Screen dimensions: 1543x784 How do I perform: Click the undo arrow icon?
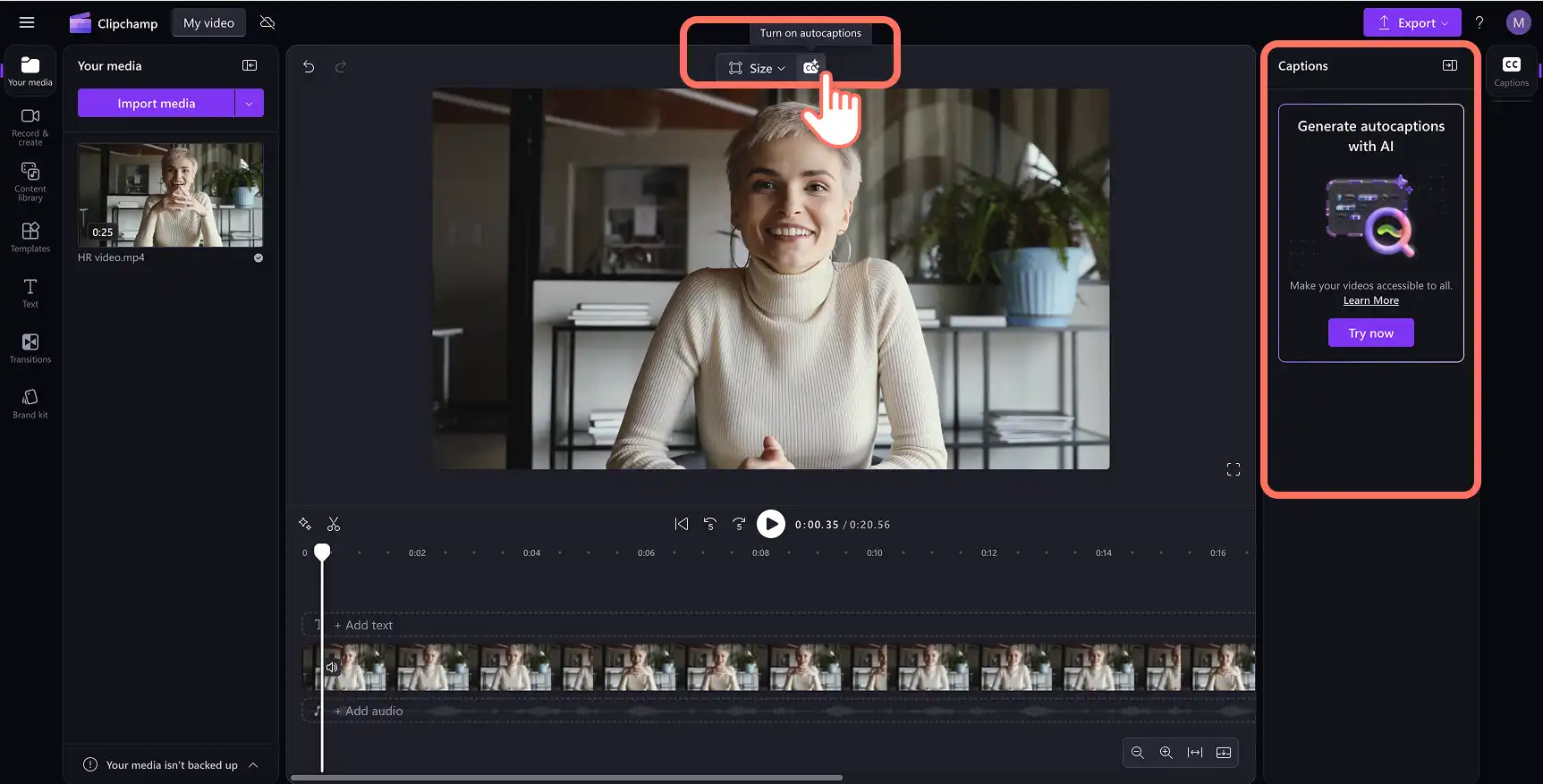point(309,67)
